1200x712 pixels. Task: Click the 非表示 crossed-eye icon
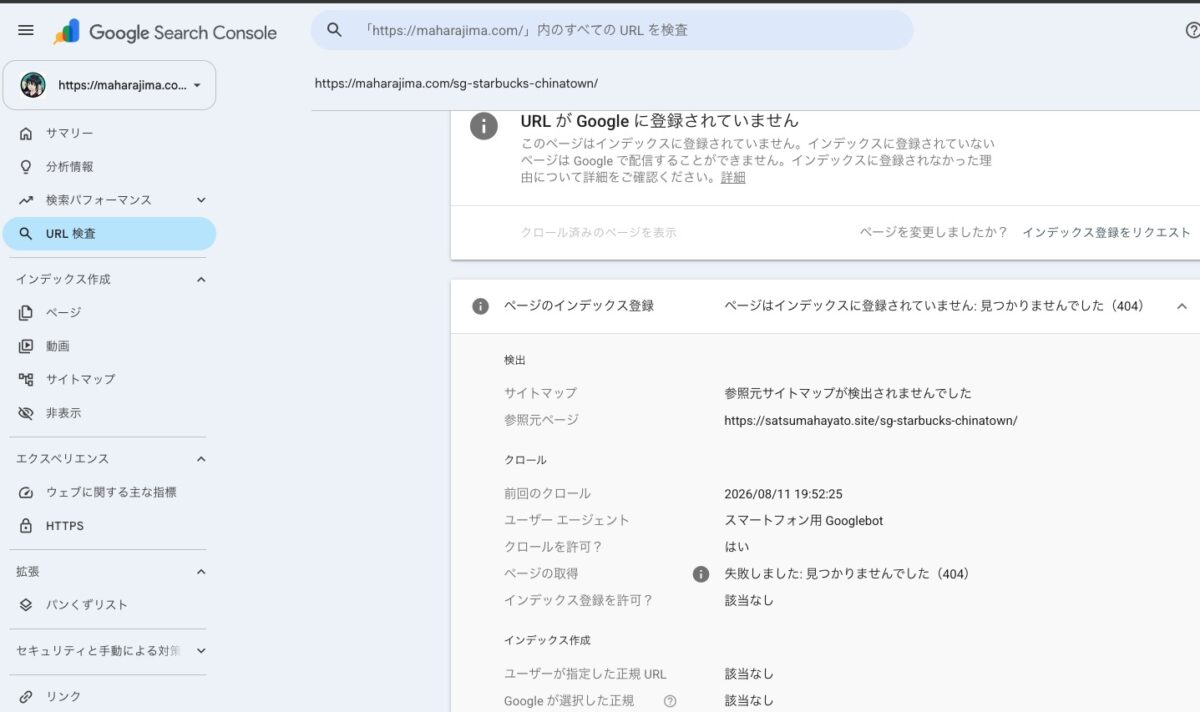[x=26, y=413]
